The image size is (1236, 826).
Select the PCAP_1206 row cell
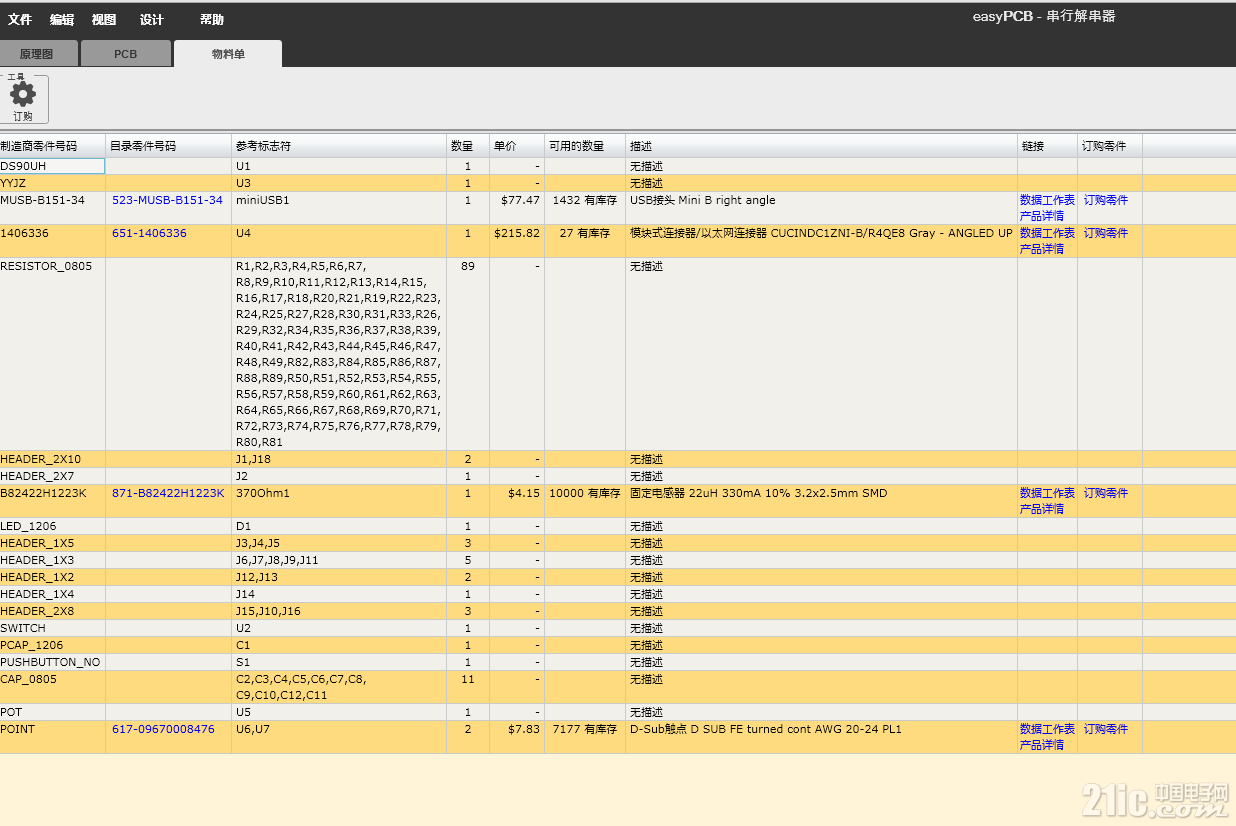coord(52,645)
